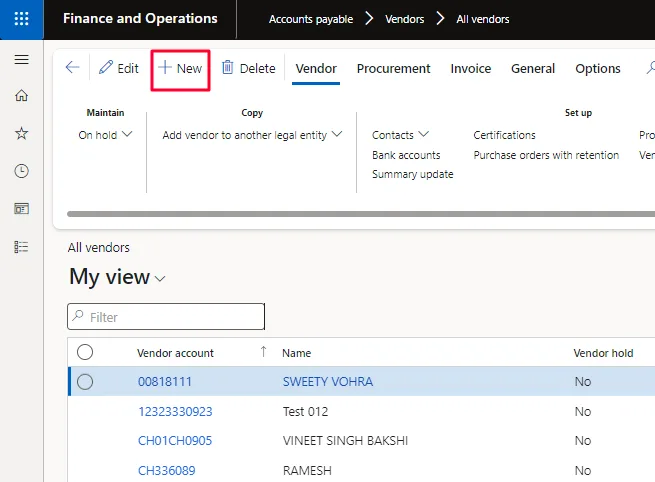Screen dimensions: 655x482
Task: Open the app launcher waffle icon
Action: pyautogui.click(x=21, y=19)
